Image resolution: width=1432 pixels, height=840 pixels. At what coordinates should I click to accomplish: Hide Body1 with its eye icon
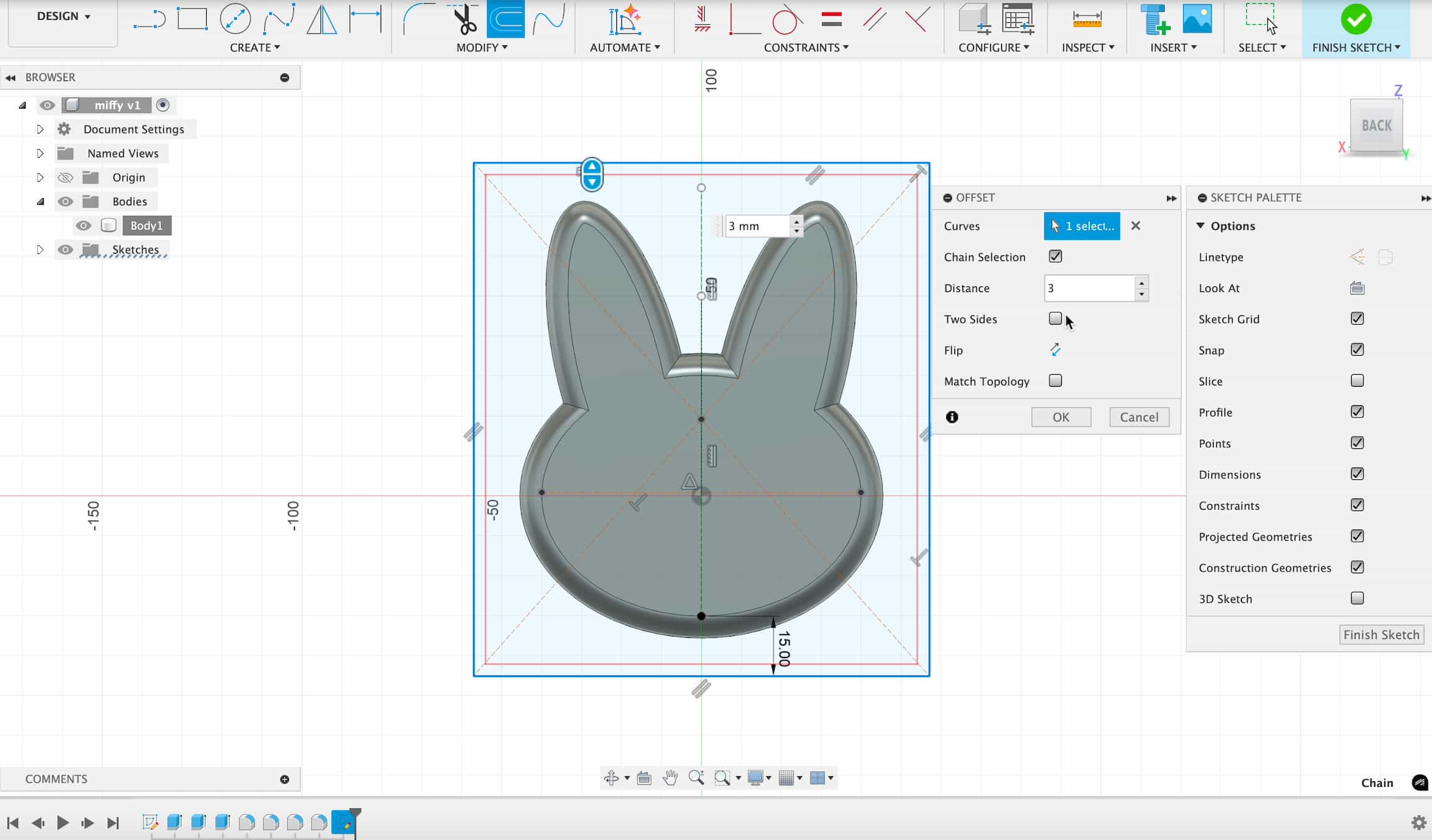coord(83,226)
